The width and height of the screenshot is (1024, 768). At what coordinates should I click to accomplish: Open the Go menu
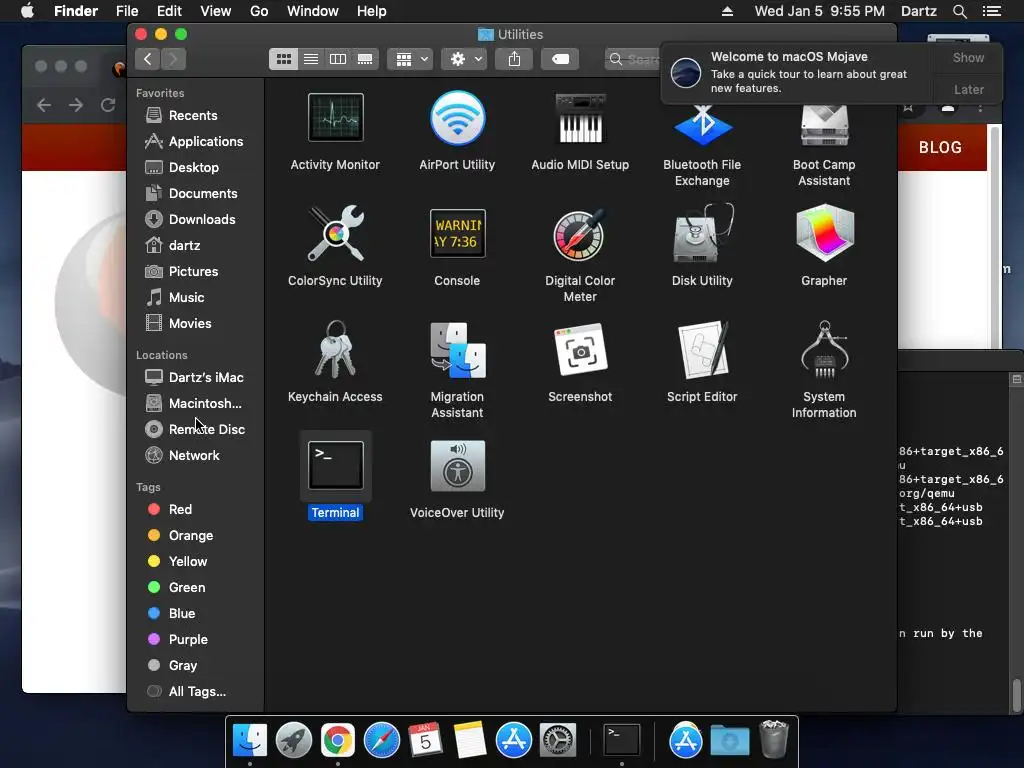[x=259, y=11]
